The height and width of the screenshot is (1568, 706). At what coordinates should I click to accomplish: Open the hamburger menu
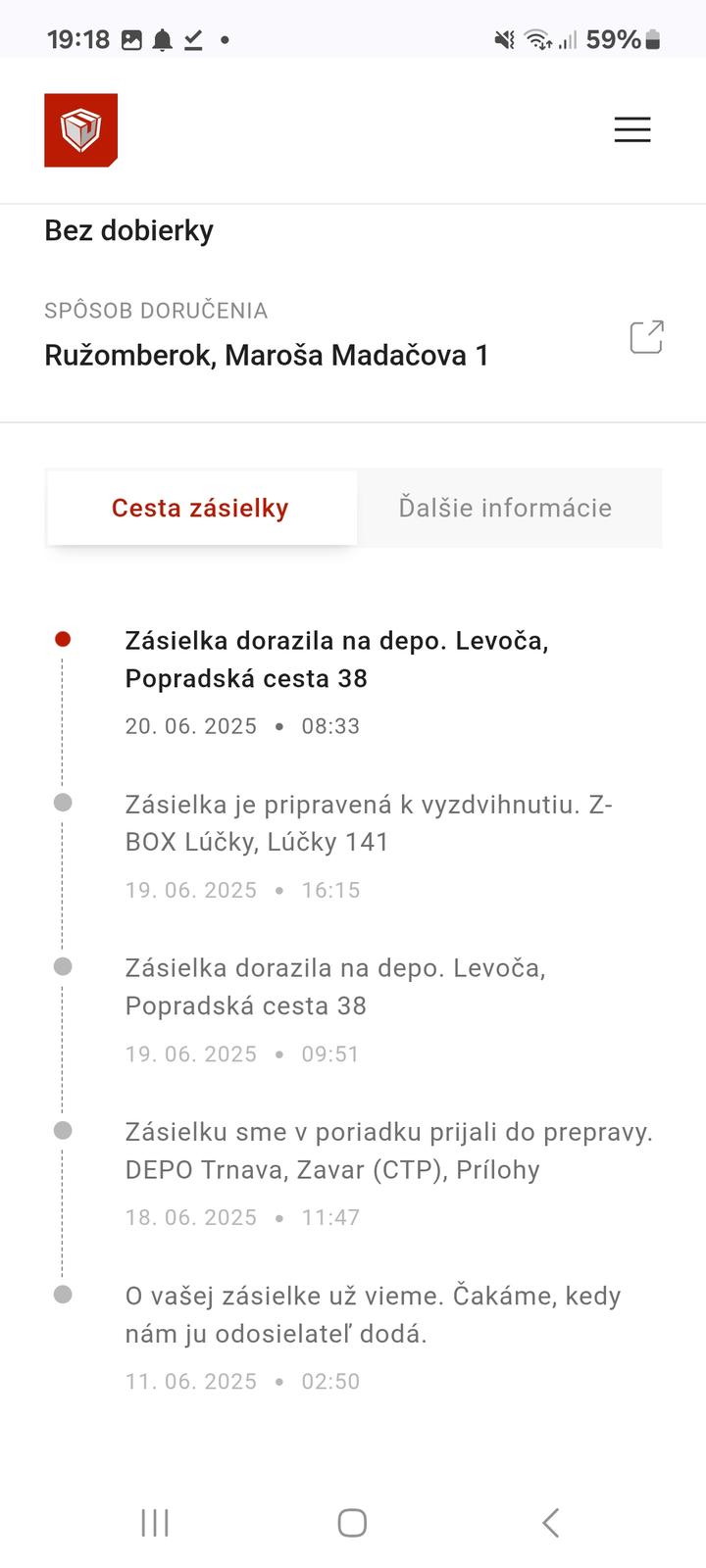pyautogui.click(x=632, y=130)
